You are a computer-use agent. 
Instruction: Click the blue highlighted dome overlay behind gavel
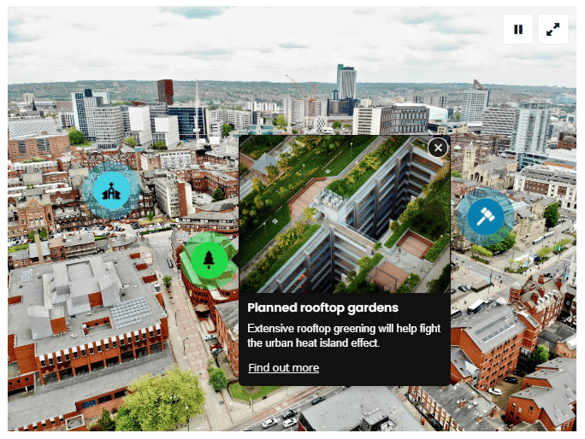point(485,217)
